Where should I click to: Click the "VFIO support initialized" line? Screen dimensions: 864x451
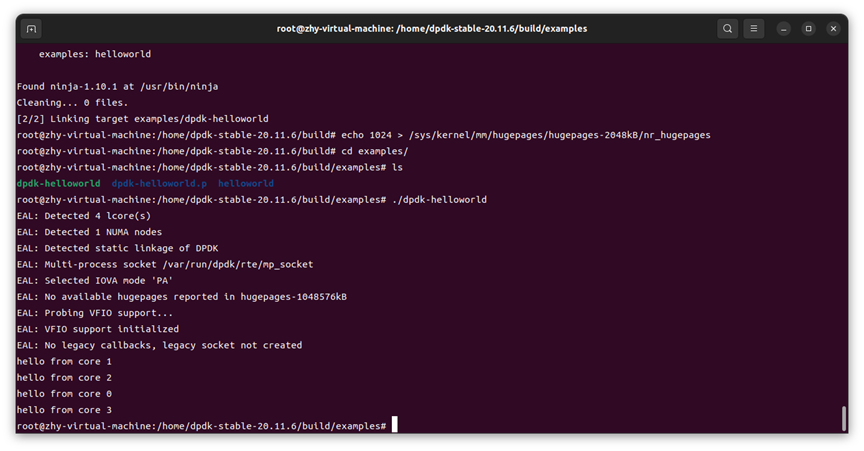tap(98, 329)
